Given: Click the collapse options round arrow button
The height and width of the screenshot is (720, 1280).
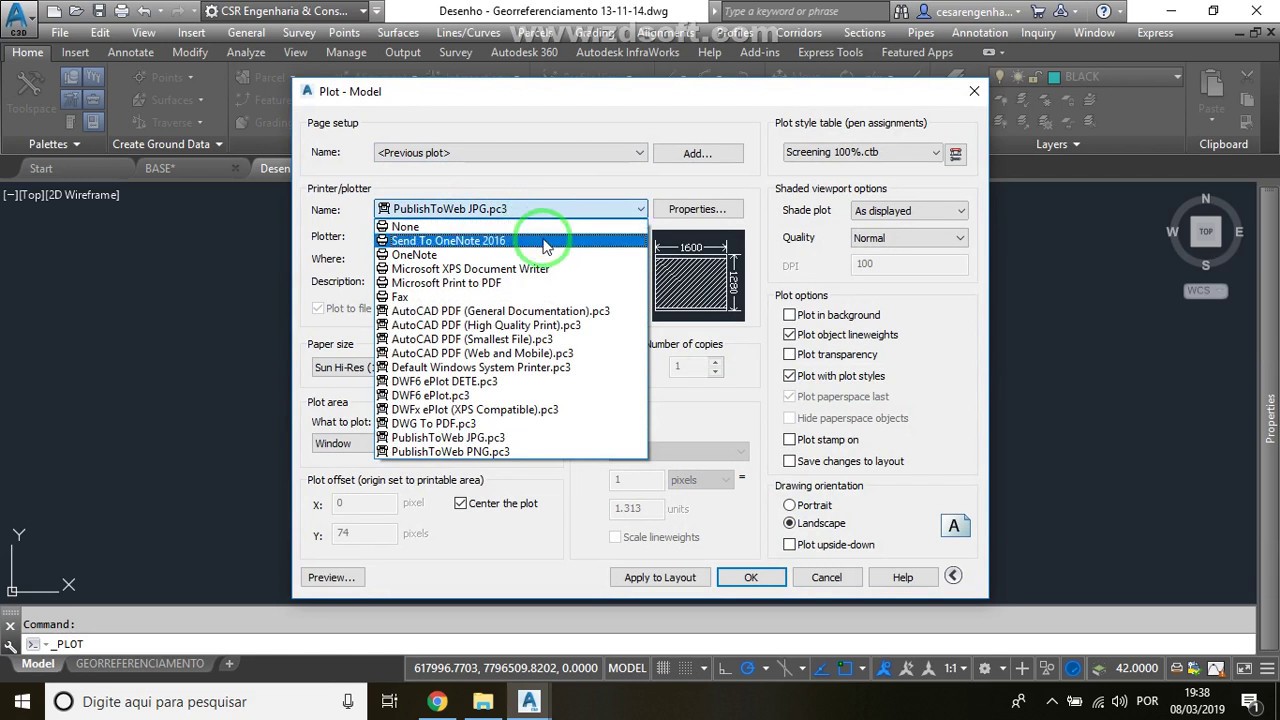Looking at the screenshot, I should 953,575.
